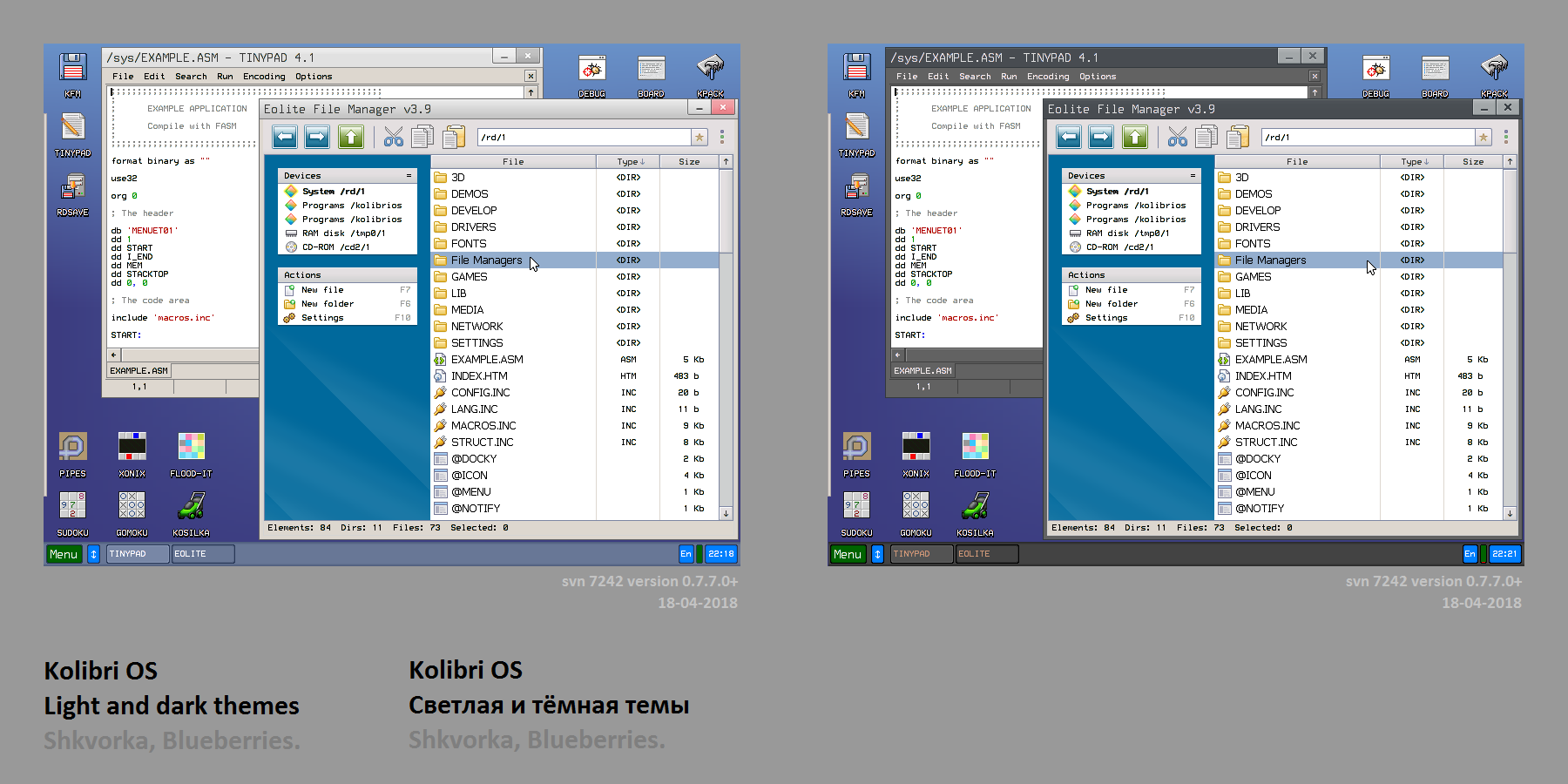Click the /rd/1 path field in light-theme Eolite
This screenshot has width=1568, height=784.
coord(584,138)
